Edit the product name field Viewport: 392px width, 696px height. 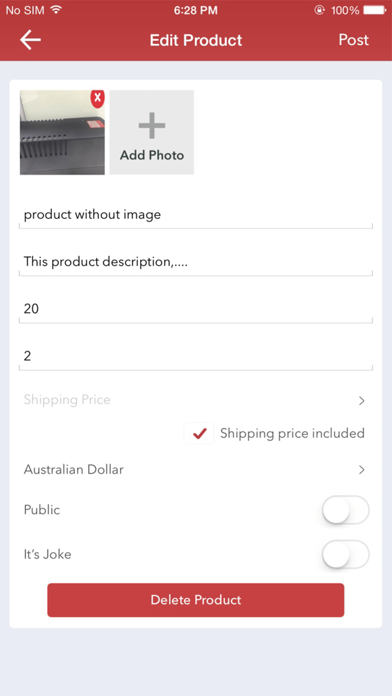196,215
